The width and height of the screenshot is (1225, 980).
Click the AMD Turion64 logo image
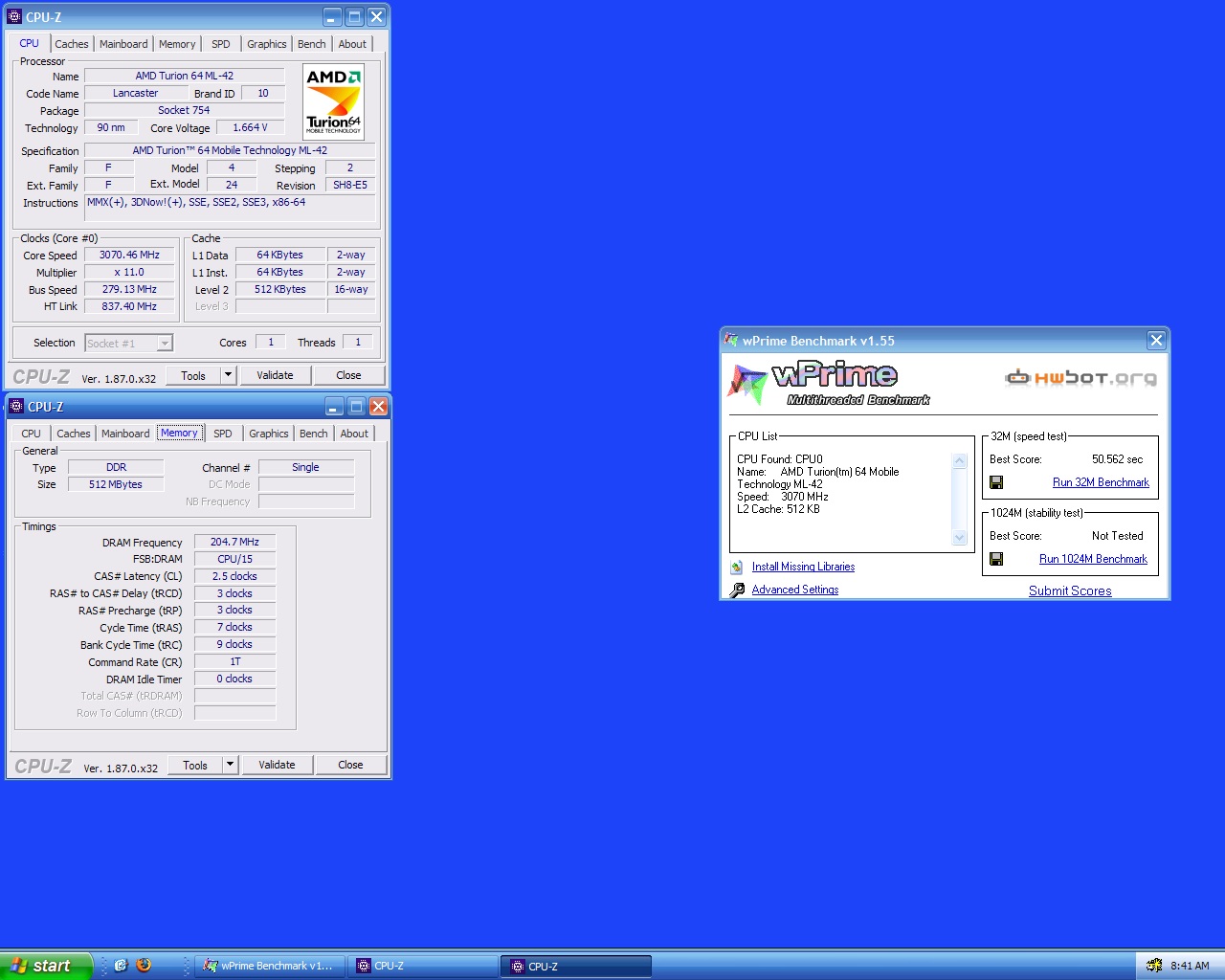(x=333, y=102)
